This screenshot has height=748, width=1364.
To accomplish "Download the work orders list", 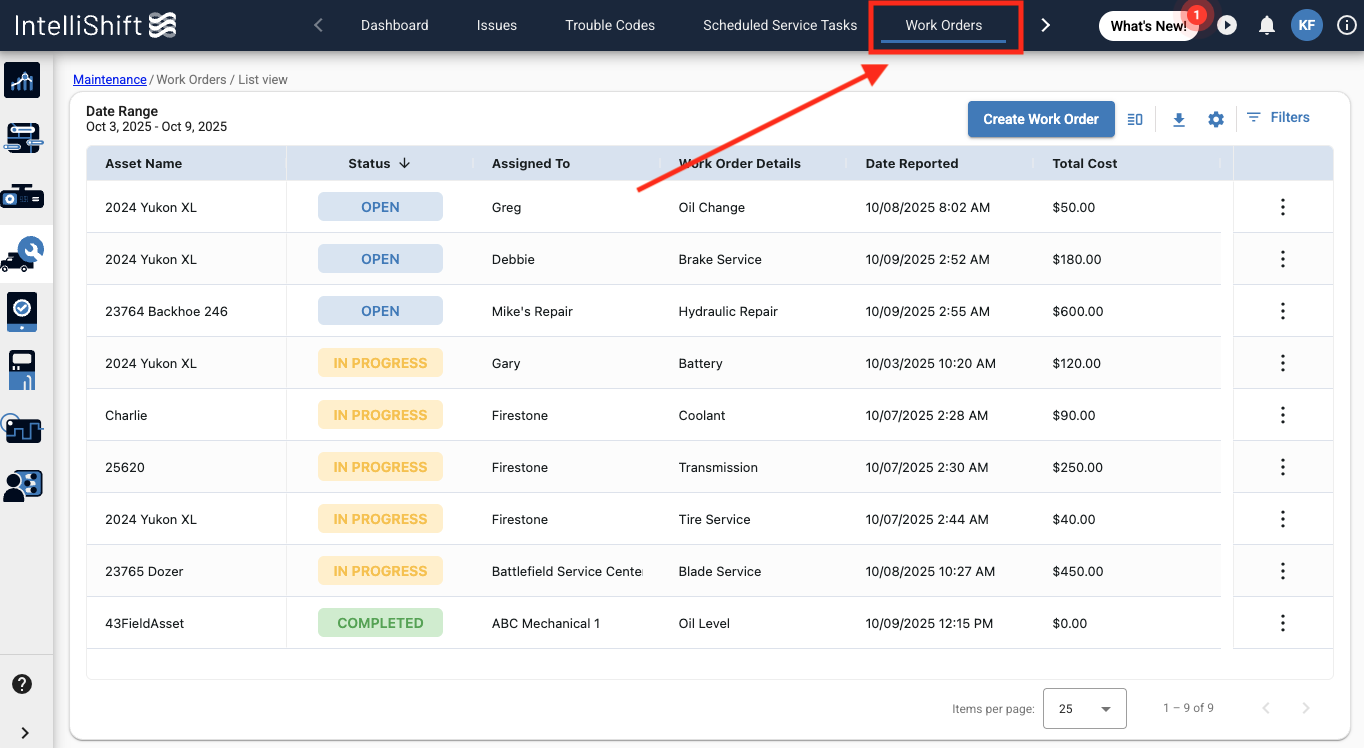I will 1179,119.
